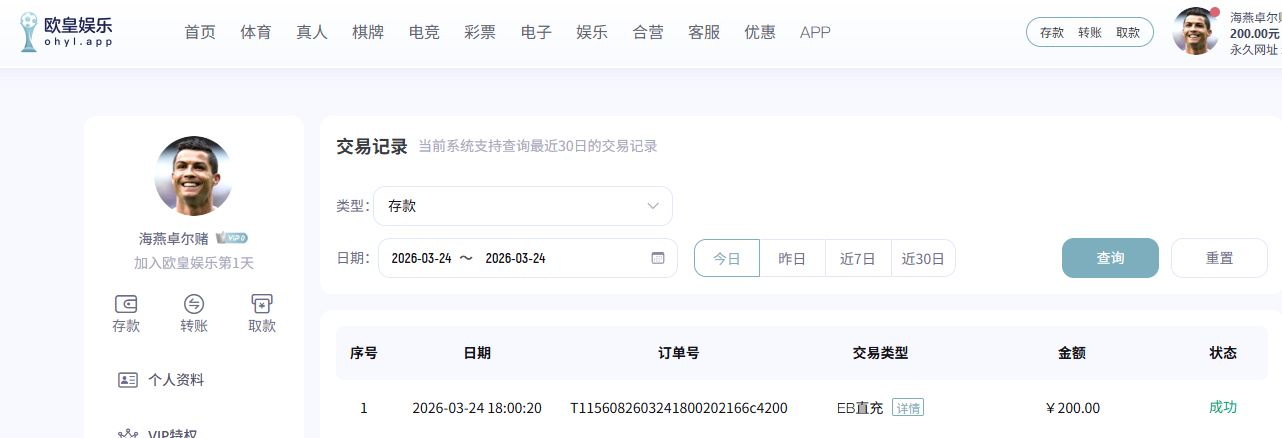Screen dimensions: 1282x438
Task: Open the sidebar 存款 wallet icon
Action: pos(126,304)
